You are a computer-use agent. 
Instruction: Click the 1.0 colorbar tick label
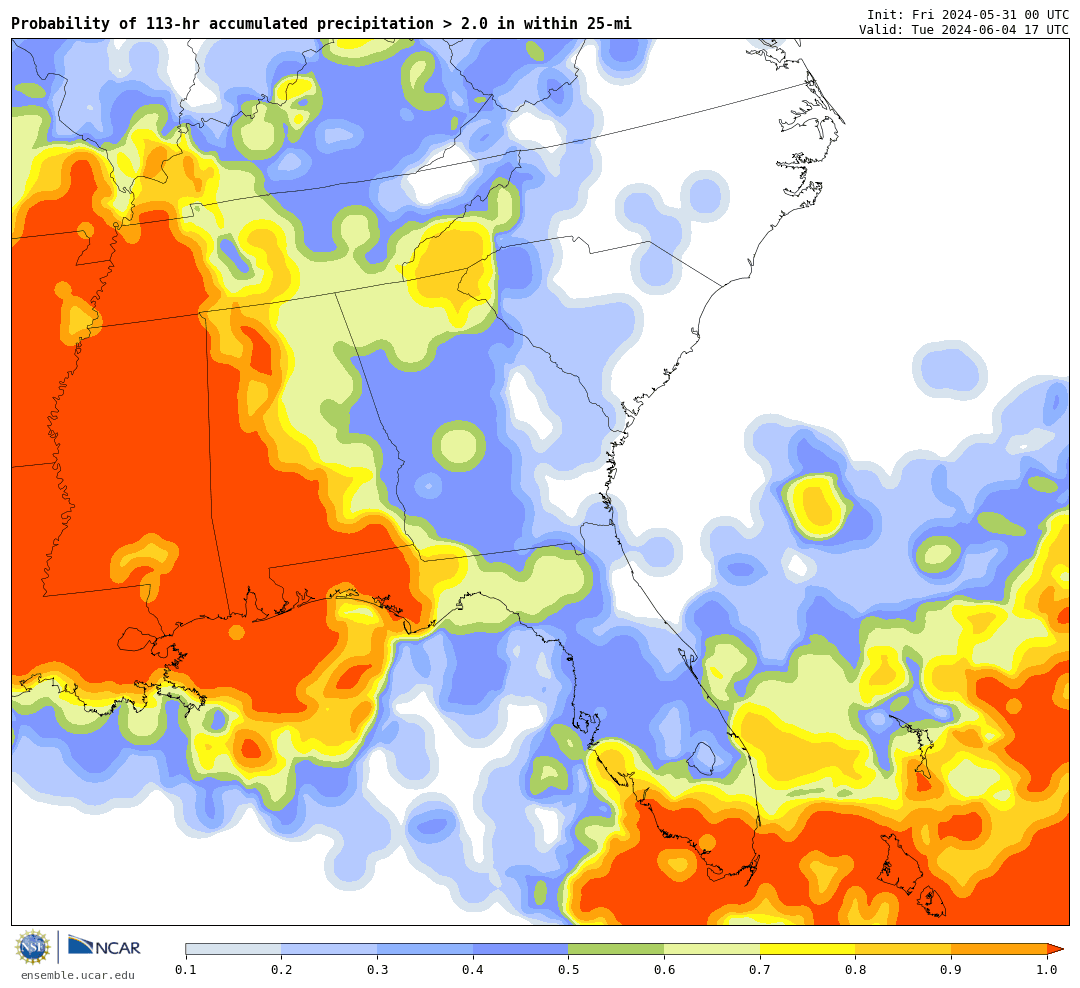[1048, 970]
